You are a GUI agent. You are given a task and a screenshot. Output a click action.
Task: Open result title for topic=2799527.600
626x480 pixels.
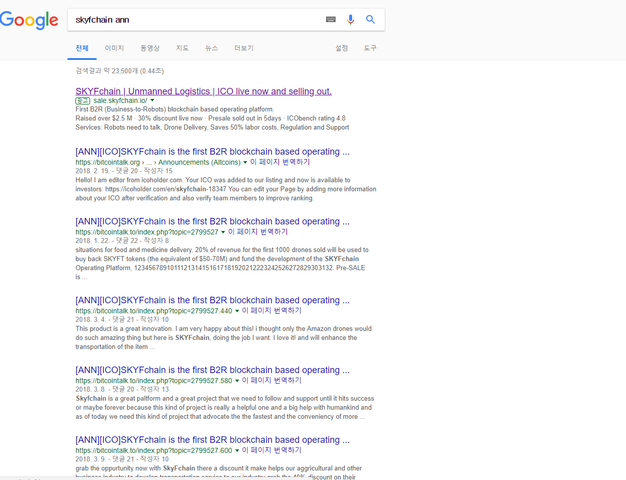(212, 440)
